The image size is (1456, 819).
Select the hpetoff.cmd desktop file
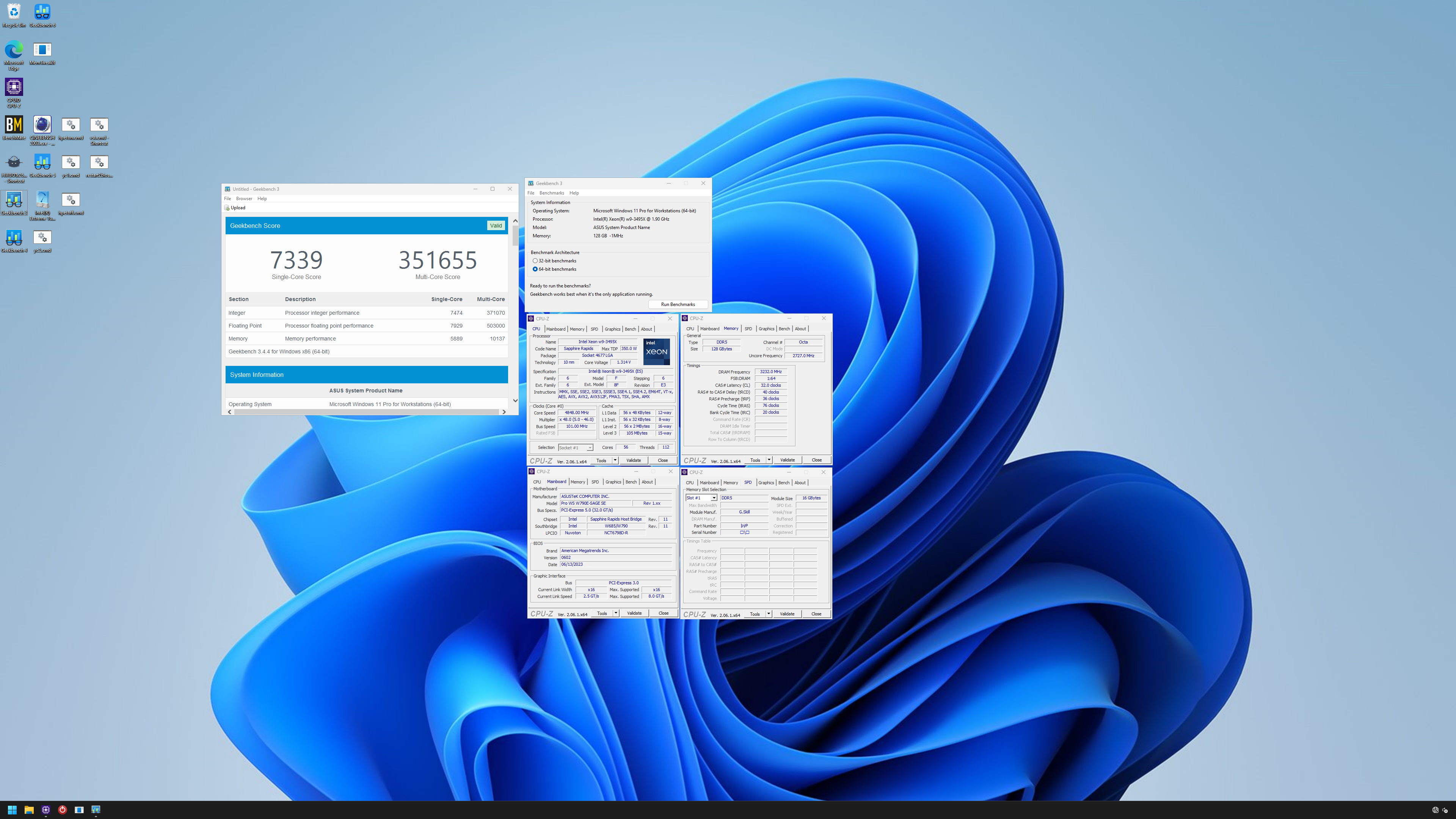tap(71, 204)
